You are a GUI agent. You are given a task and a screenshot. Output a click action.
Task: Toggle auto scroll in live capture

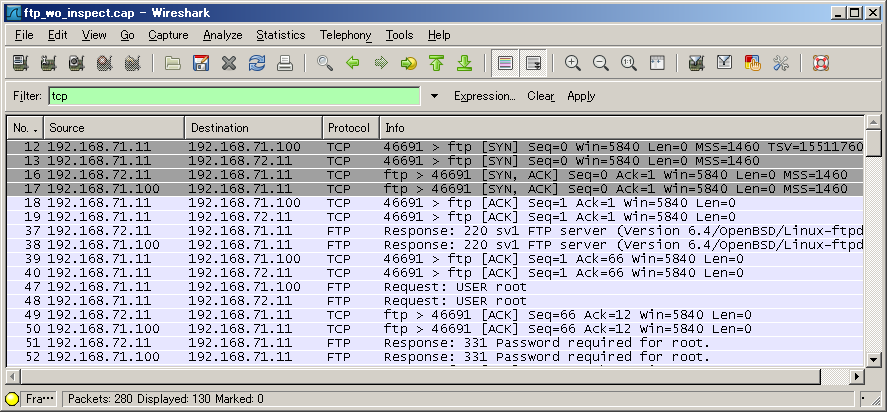(533, 63)
